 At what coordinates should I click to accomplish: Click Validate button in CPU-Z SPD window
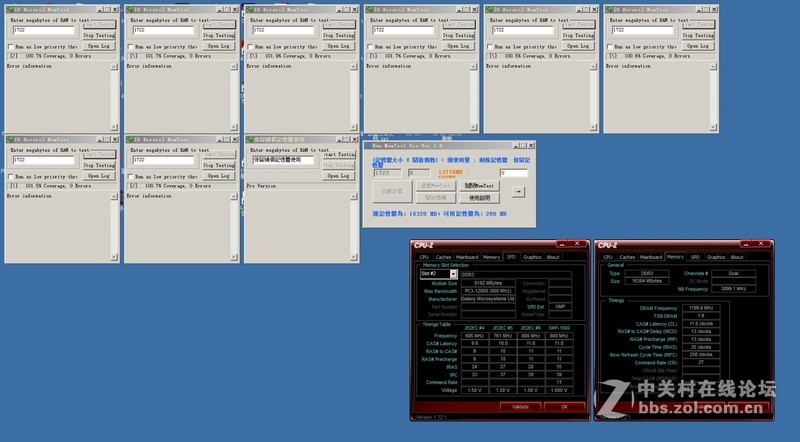[520, 407]
